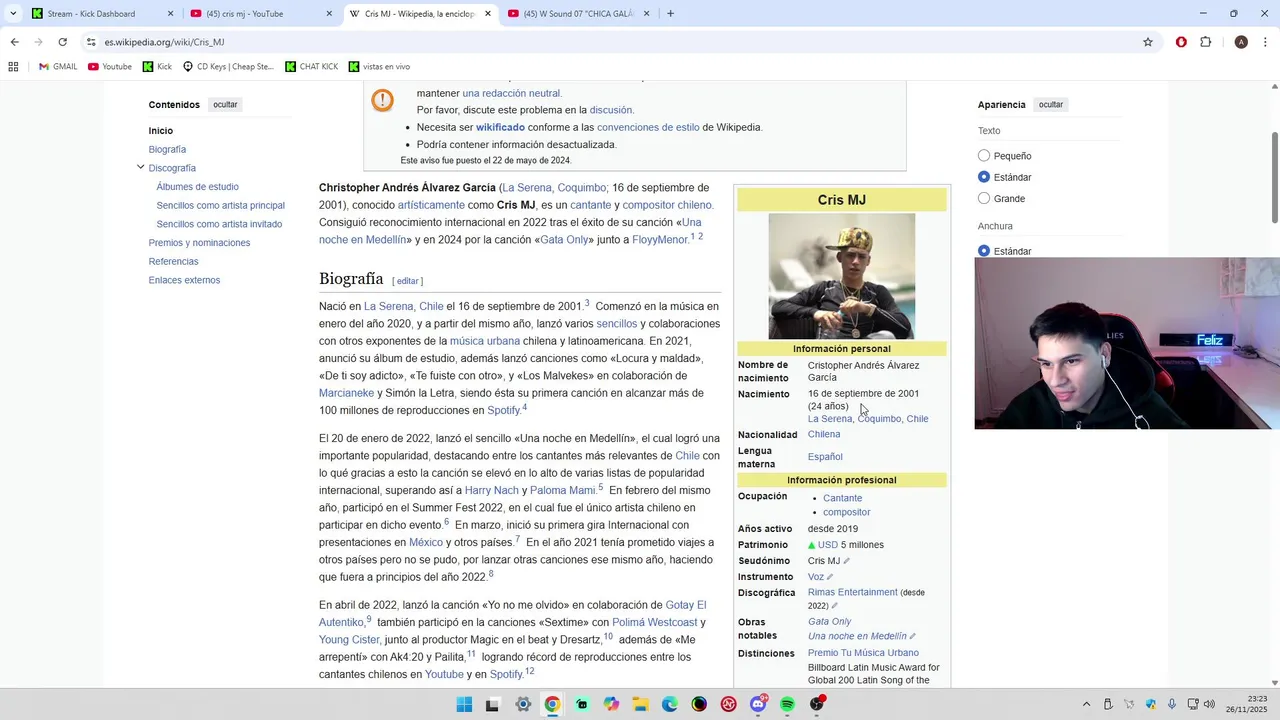Click the microphone icon in system tray
The image size is (1280, 720).
[x=1172, y=704]
